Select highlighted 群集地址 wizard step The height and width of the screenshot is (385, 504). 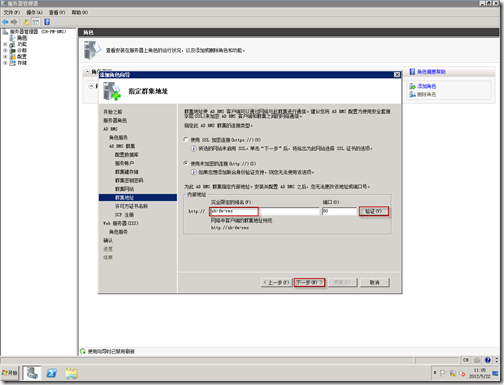138,198
